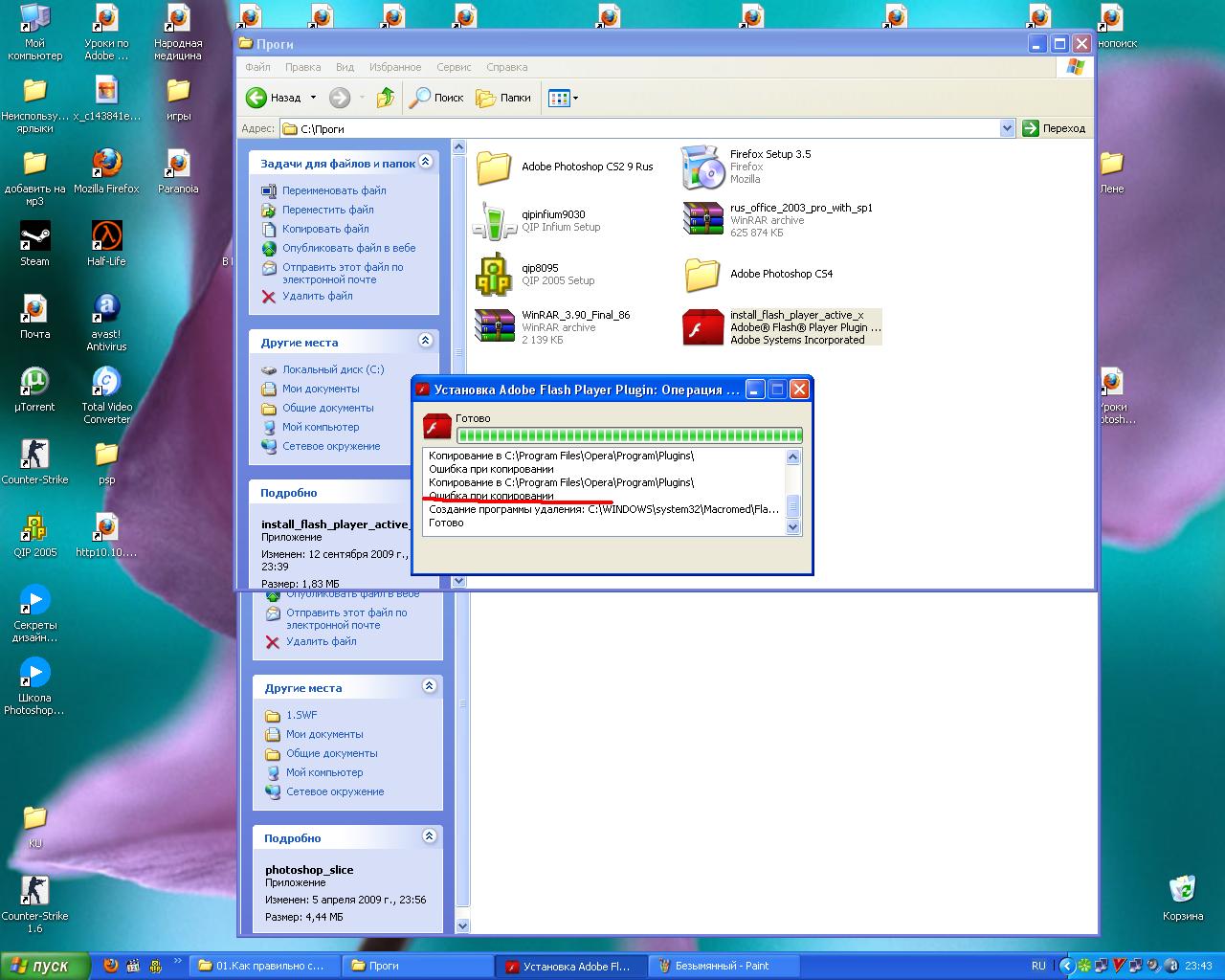This screenshot has width=1225, height=980.
Task: Open the Вид menu
Action: pyautogui.click(x=345, y=67)
